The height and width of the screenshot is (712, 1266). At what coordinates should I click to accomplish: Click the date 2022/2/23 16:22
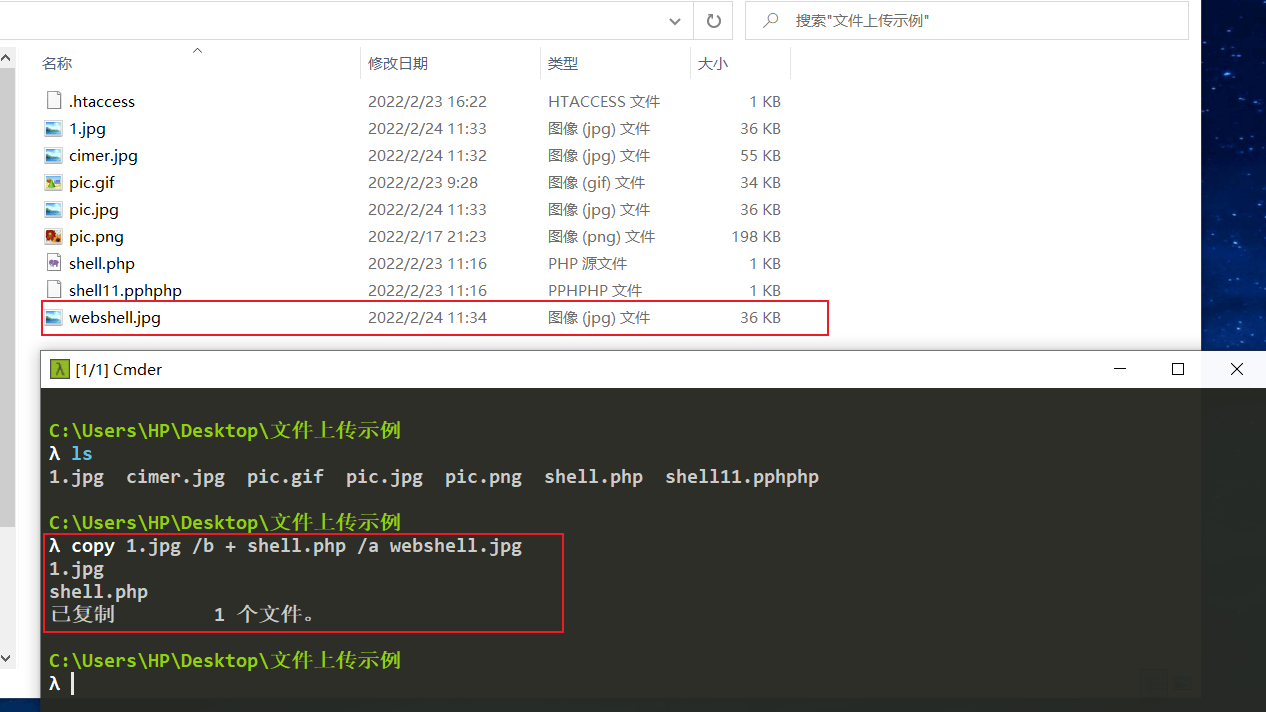427,101
